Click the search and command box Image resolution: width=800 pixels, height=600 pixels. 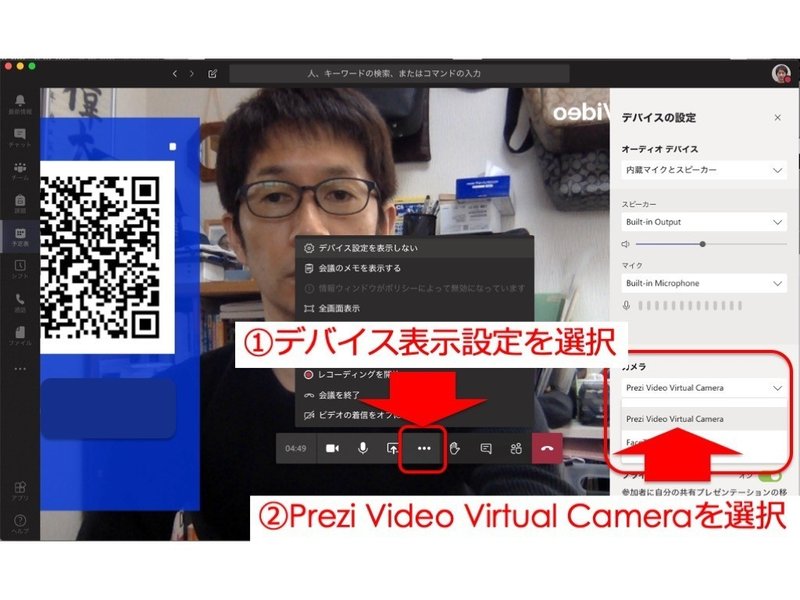click(x=399, y=73)
